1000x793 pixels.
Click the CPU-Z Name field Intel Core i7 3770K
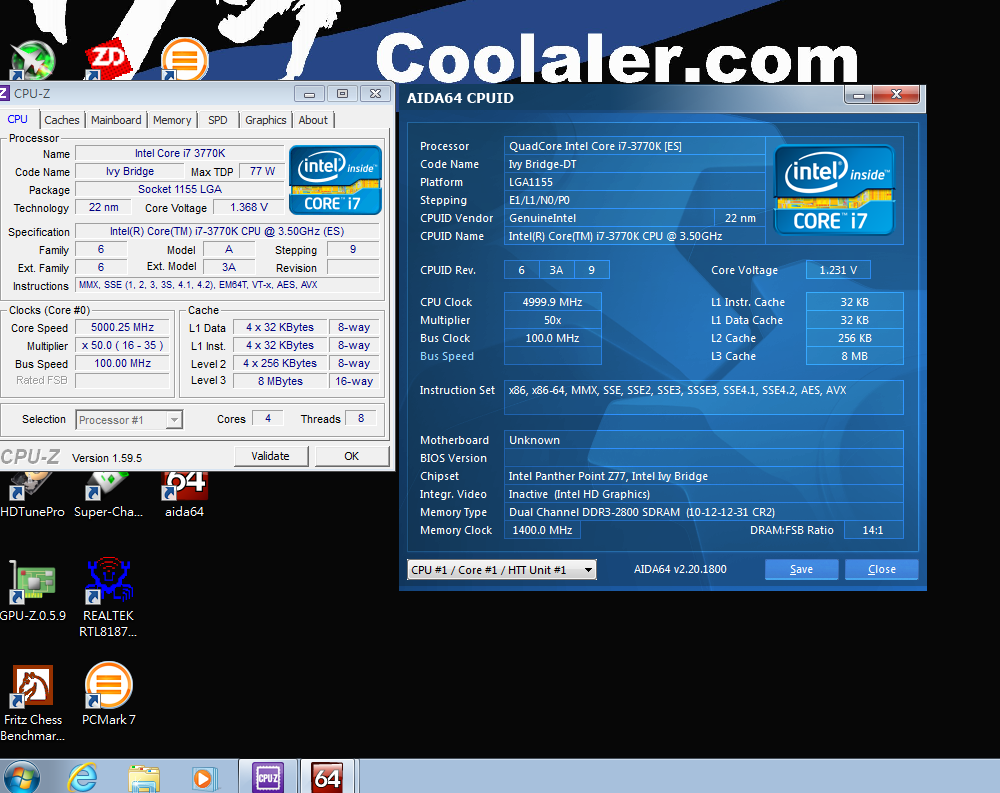point(180,153)
